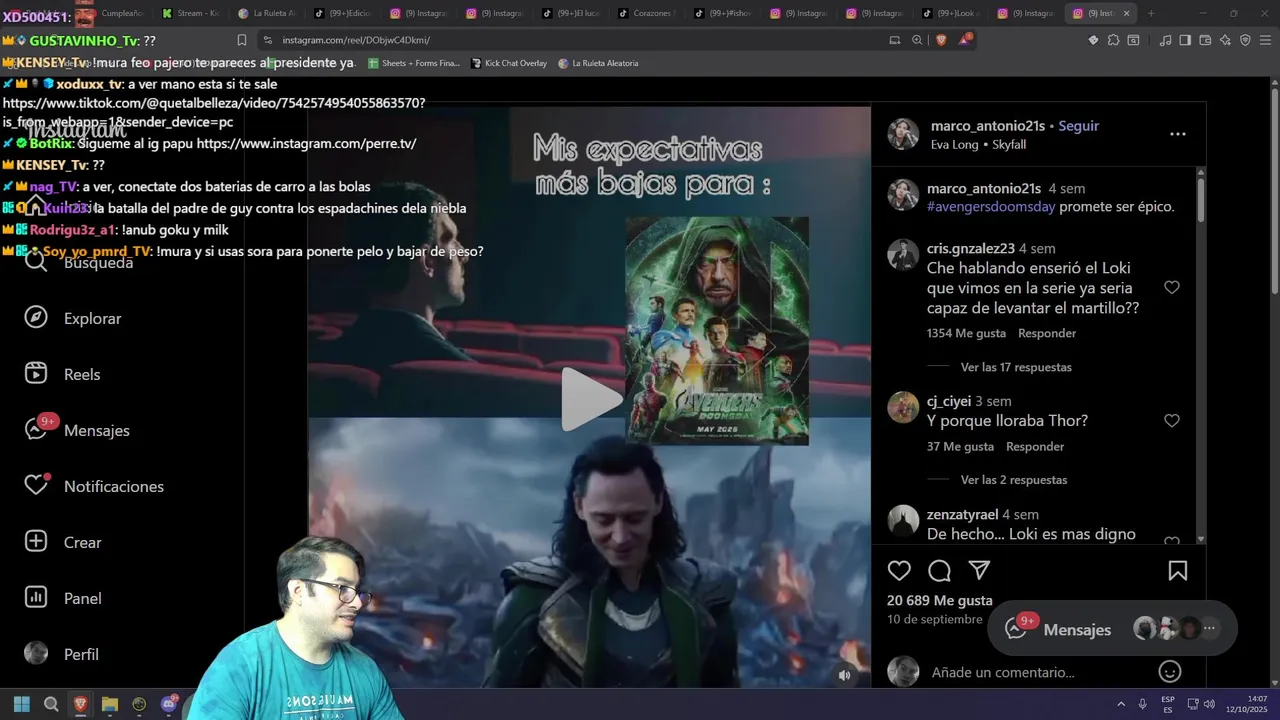Open the Eva Long • Skyfall audio link
Image resolution: width=1280 pixels, height=720 pixels.
click(x=978, y=145)
